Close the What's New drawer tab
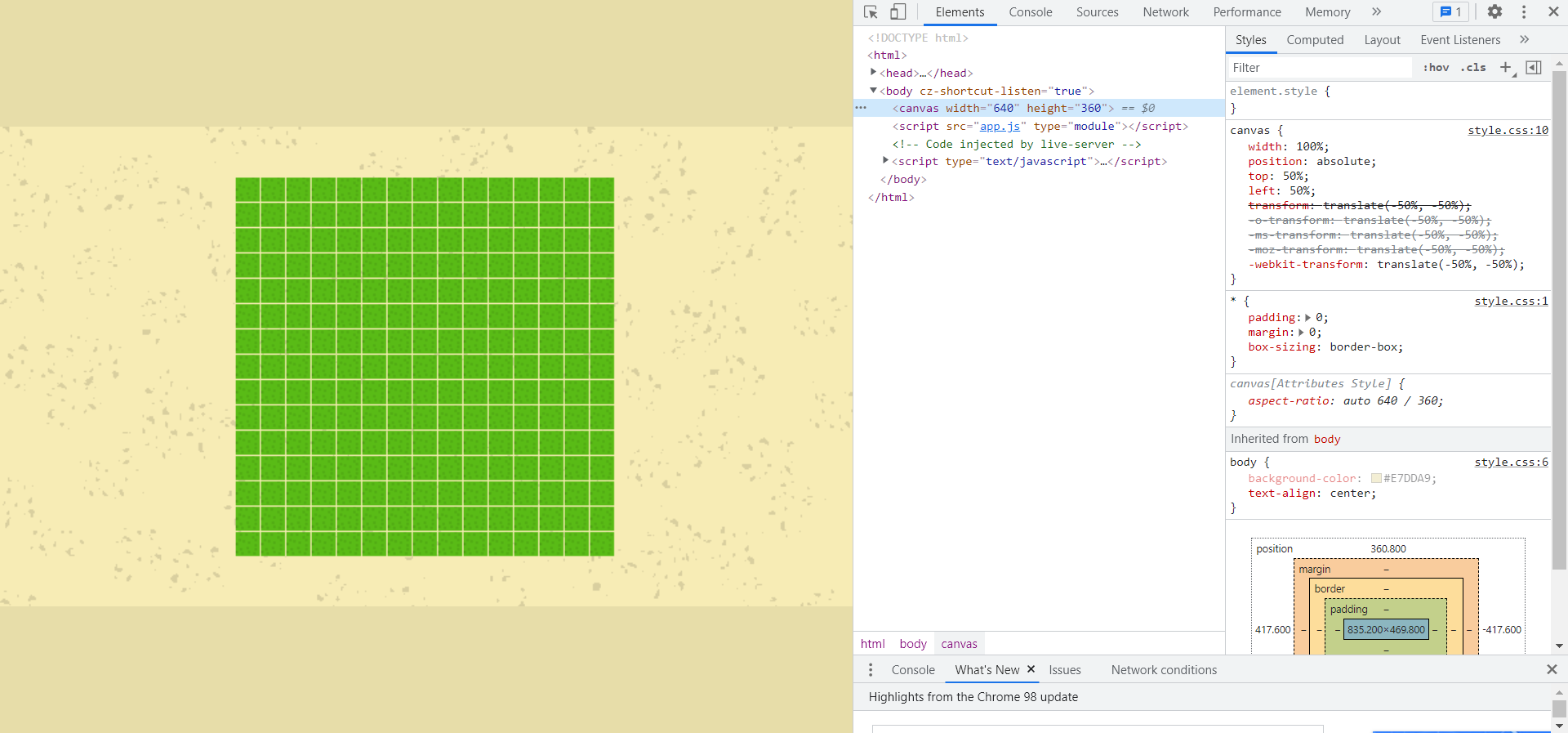This screenshot has height=733, width=1568. (x=1031, y=669)
